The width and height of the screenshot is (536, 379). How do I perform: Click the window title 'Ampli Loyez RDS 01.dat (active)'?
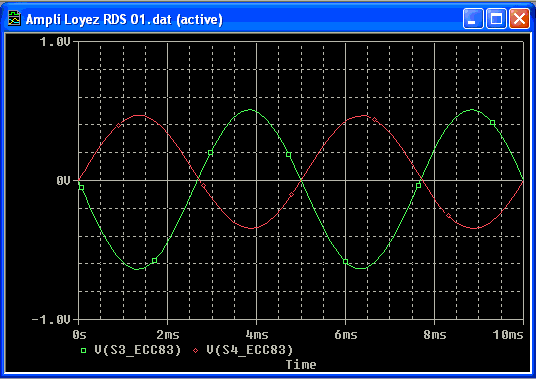point(124,19)
